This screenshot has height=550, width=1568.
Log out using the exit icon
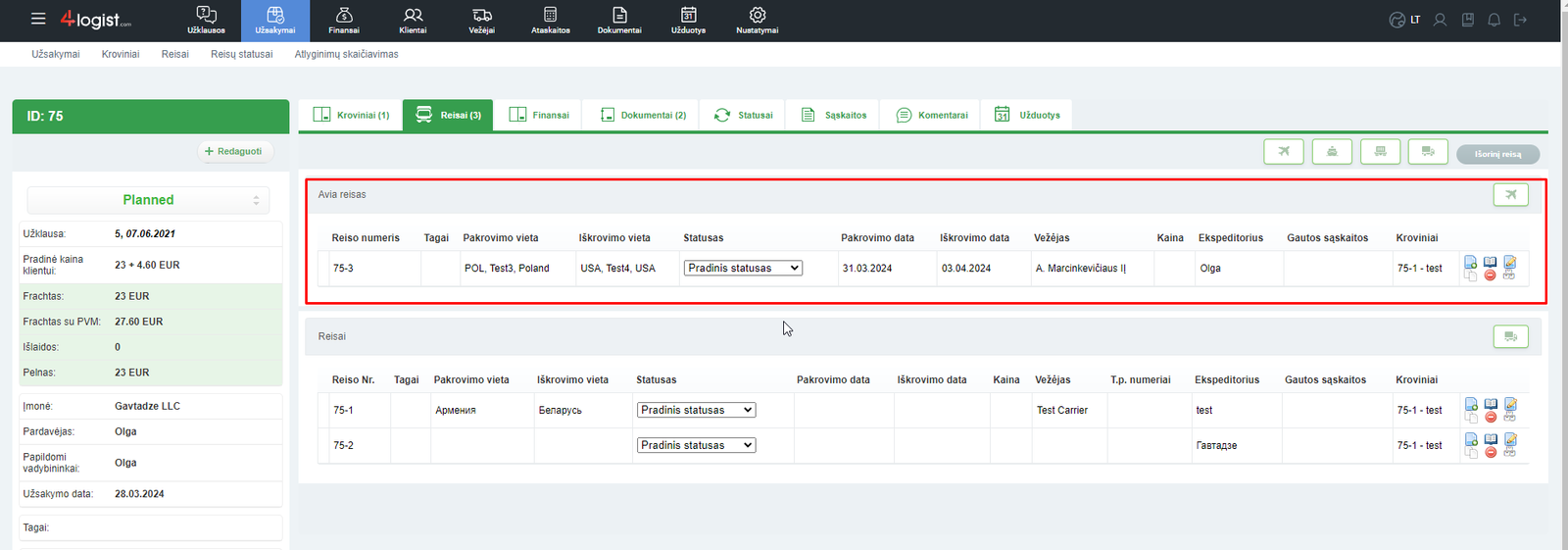pos(1520,20)
